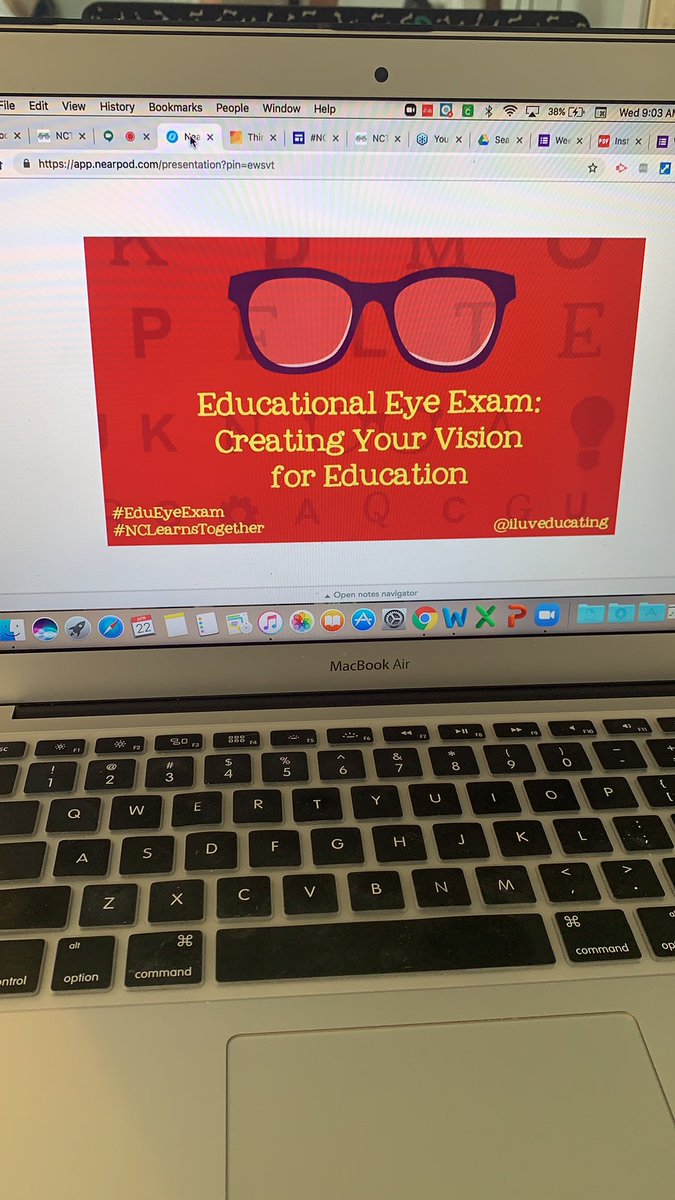Click the Zoom camera menu bar icon
675x1200 pixels.
click(x=411, y=110)
